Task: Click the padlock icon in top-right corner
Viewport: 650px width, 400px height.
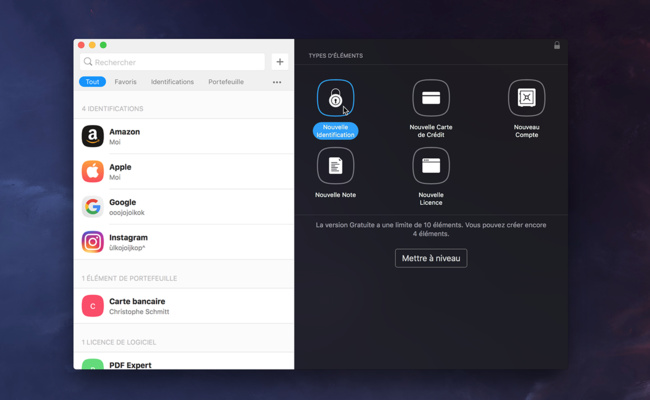Action: (x=557, y=46)
